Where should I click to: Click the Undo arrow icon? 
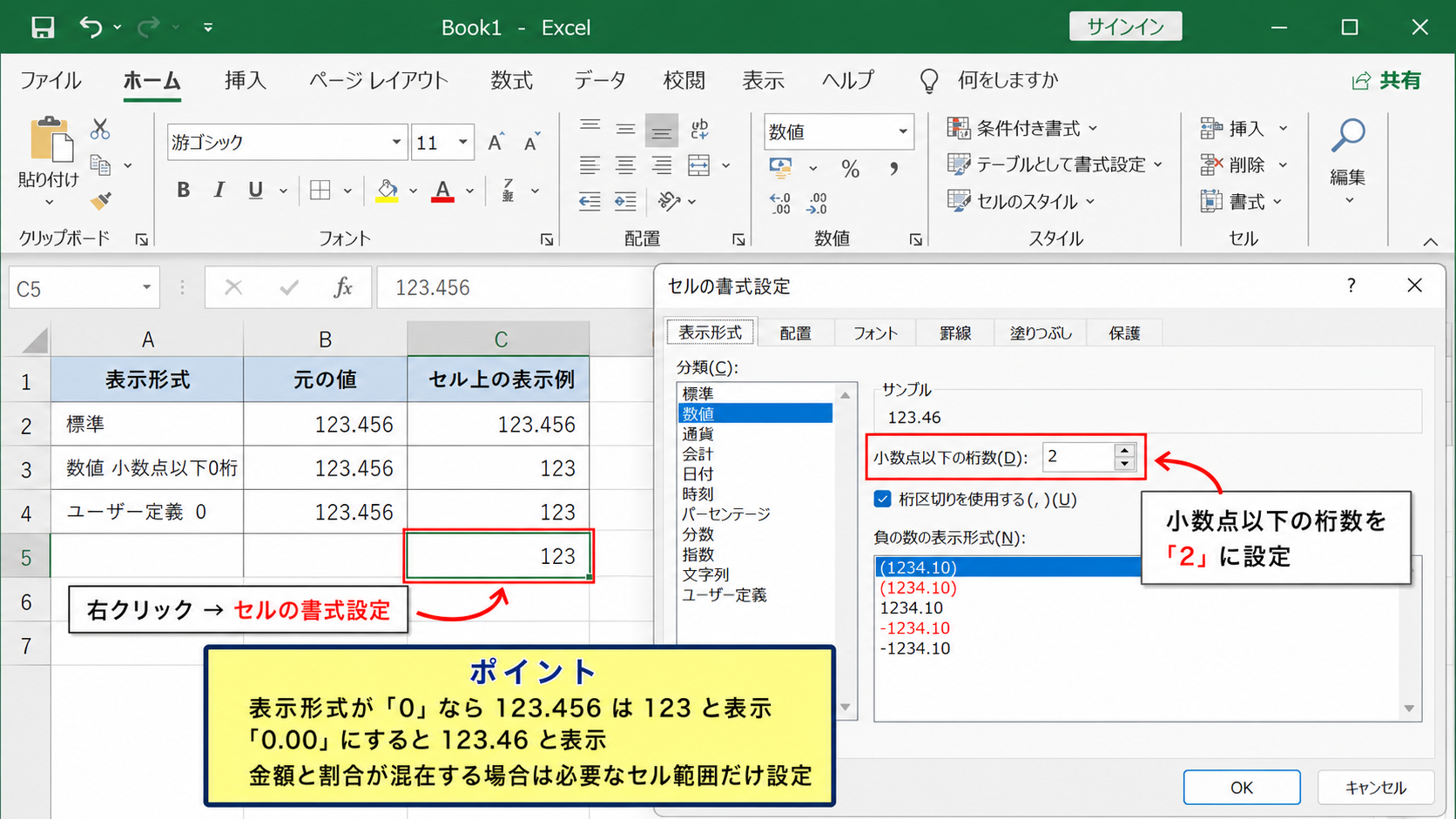[x=91, y=27]
